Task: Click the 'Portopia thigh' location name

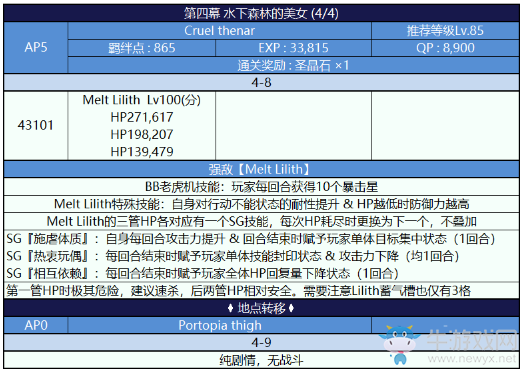Action: tap(219, 325)
